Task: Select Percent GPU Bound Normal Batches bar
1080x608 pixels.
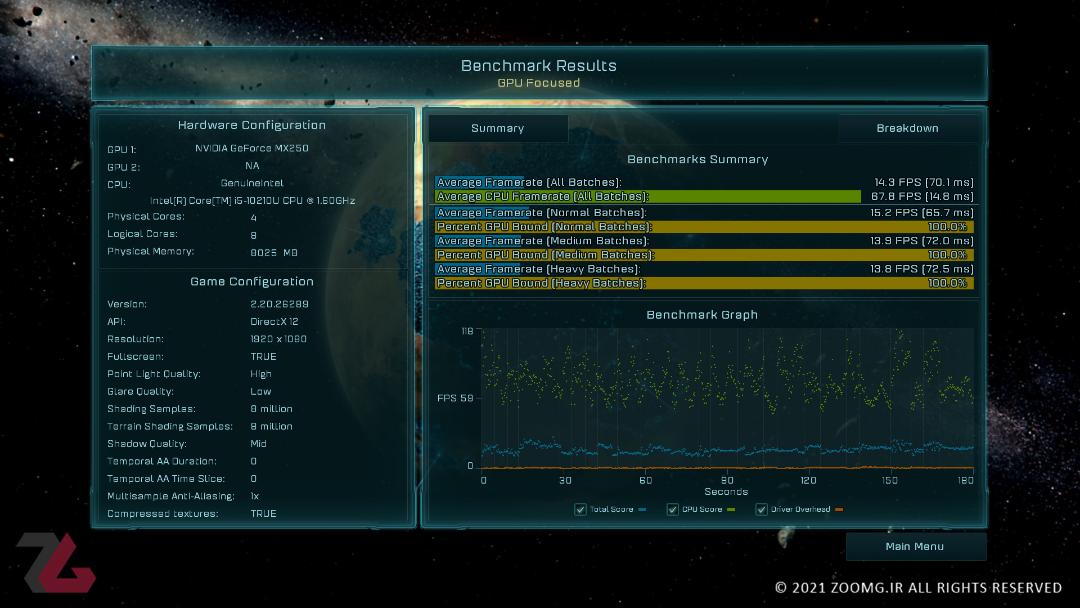Action: 704,227
